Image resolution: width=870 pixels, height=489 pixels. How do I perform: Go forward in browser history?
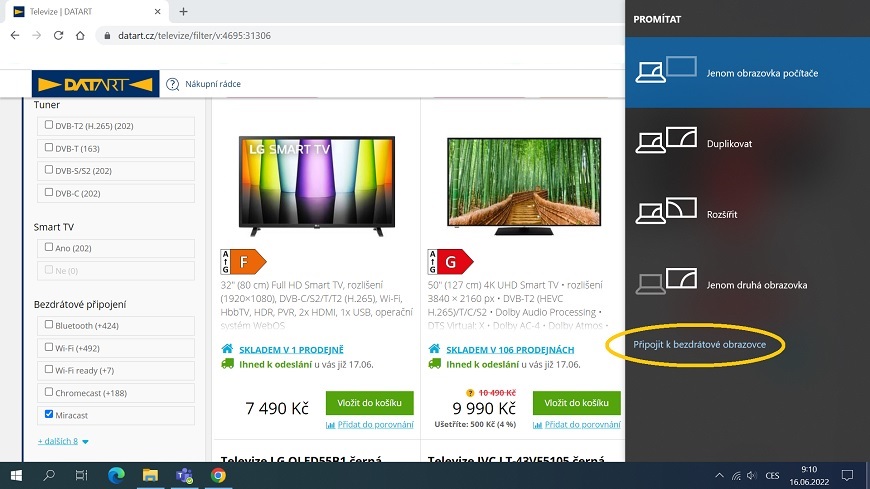(x=37, y=36)
